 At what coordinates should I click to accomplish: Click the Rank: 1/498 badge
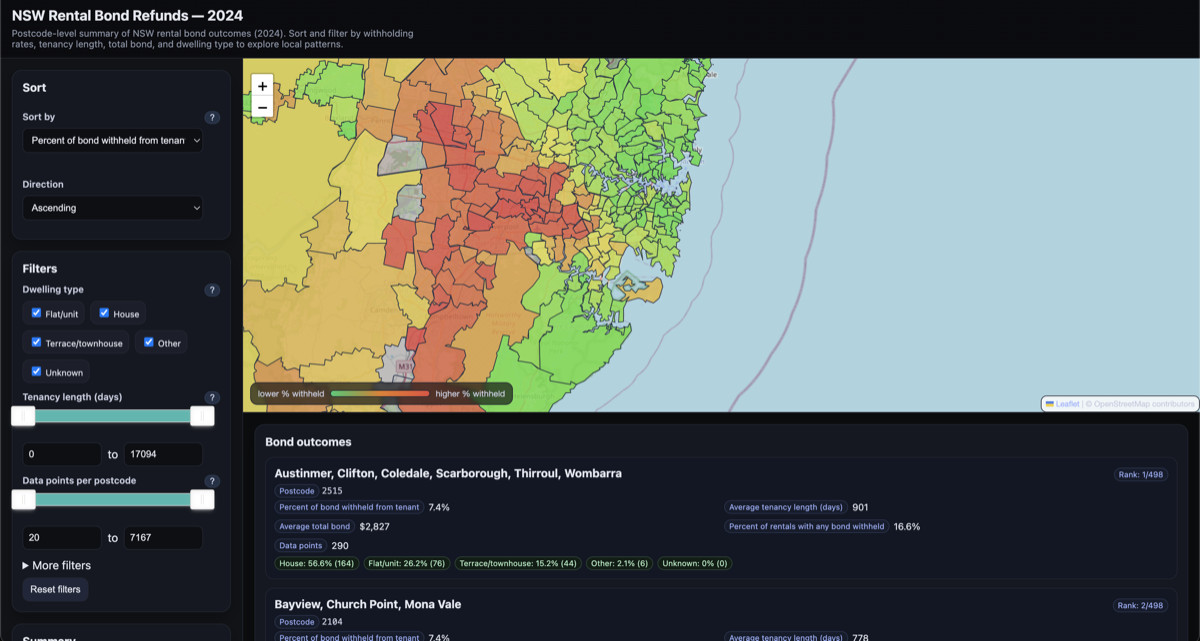1141,474
